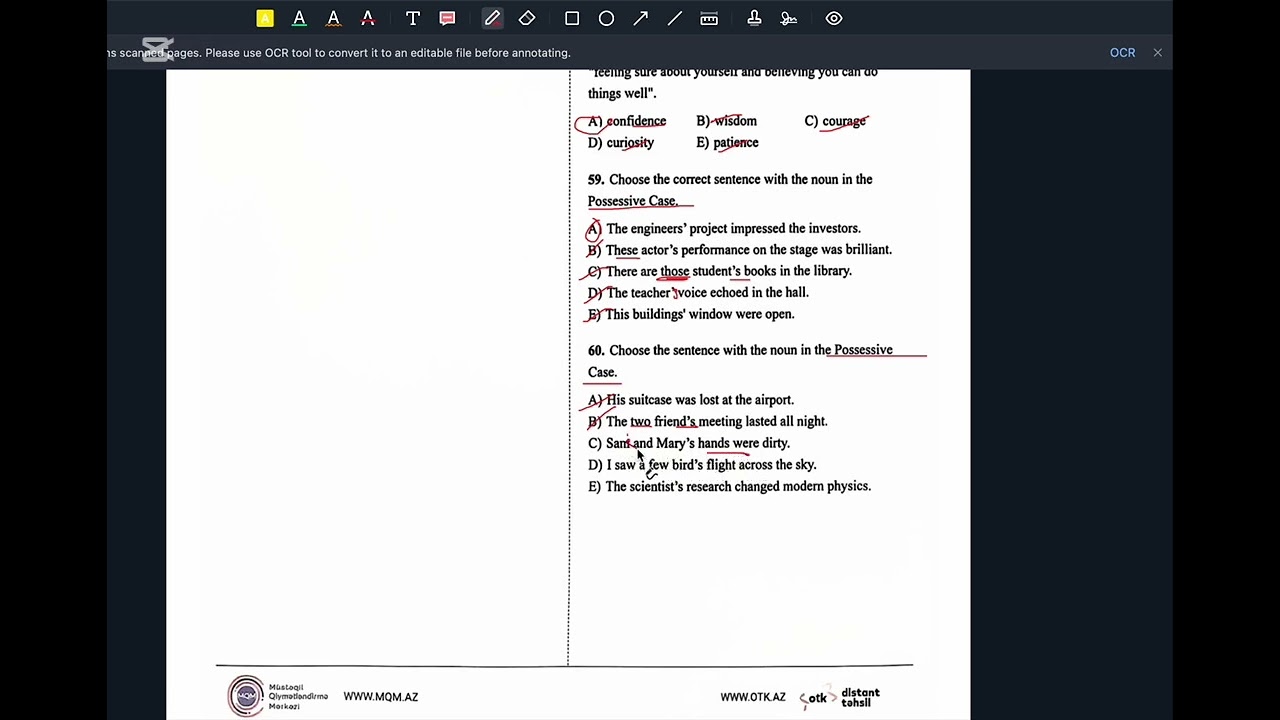Click question 59 prompt text

[x=730, y=190]
